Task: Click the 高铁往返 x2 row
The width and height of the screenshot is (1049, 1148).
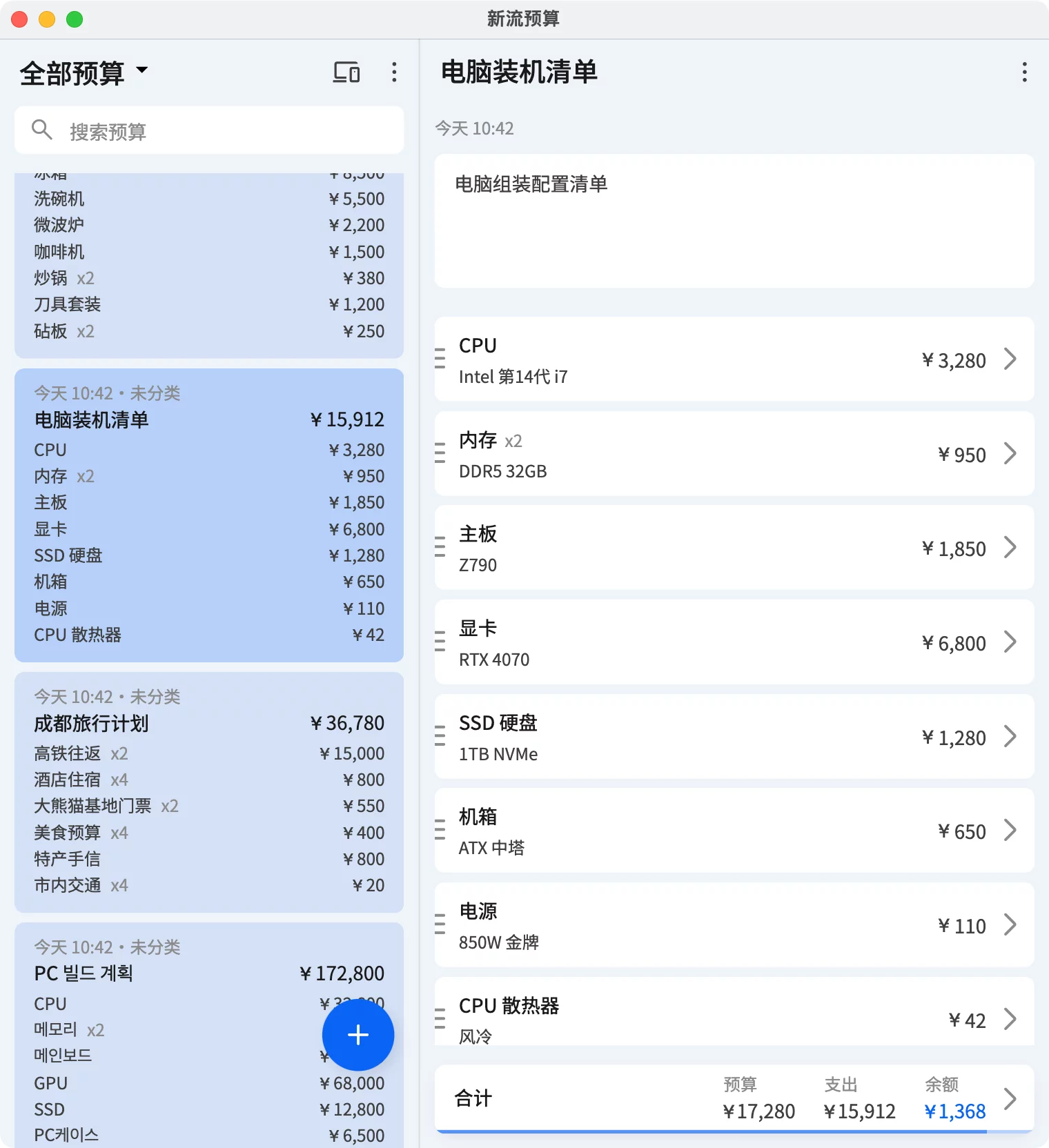Action: tap(209, 753)
